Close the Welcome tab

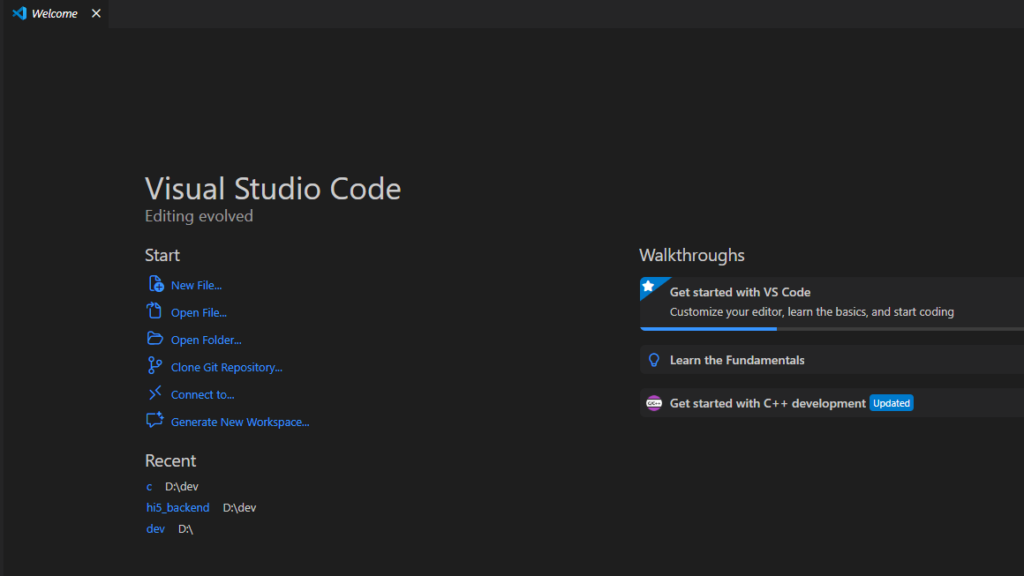95,13
